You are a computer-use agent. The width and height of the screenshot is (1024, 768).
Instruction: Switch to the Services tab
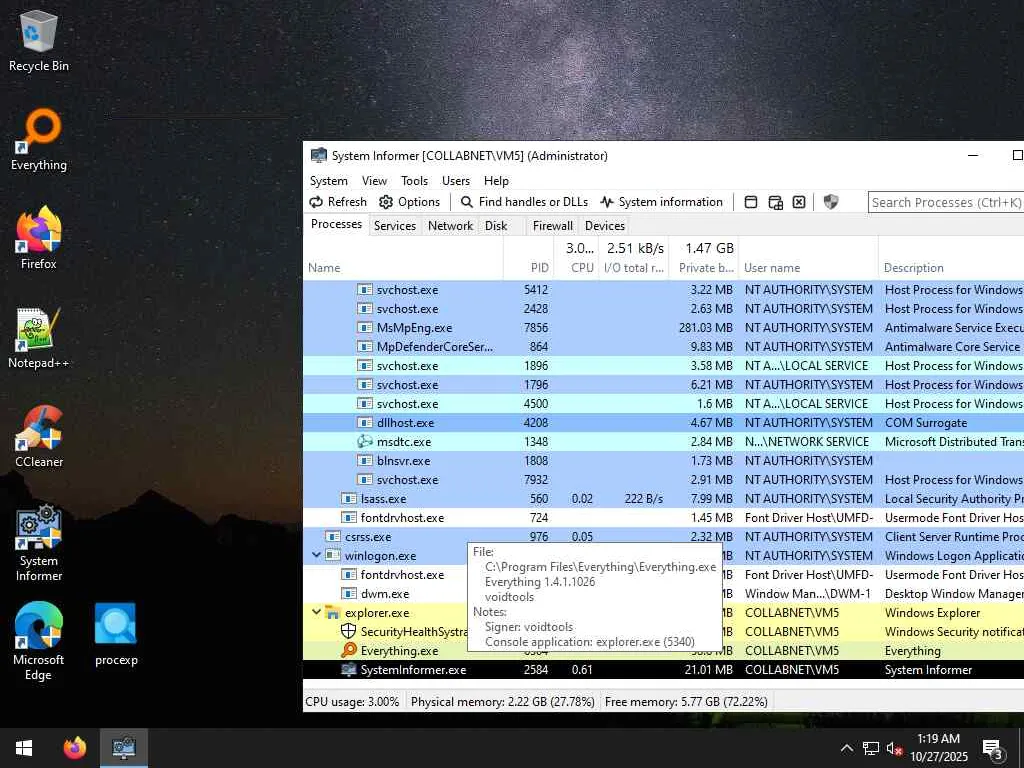click(x=394, y=225)
